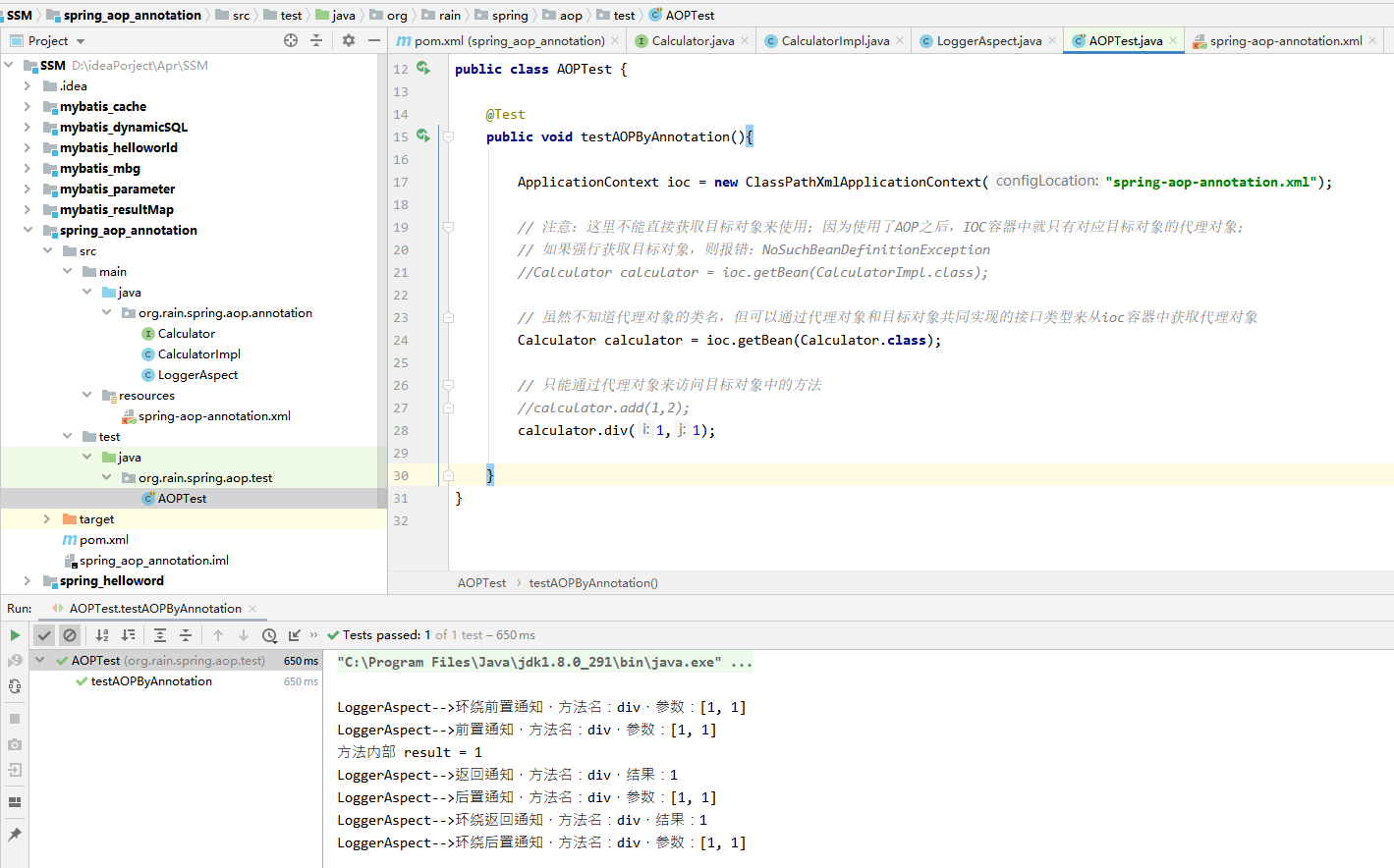The image size is (1394, 868).
Task: Rerun the test with green play icon
Action: [x=15, y=635]
